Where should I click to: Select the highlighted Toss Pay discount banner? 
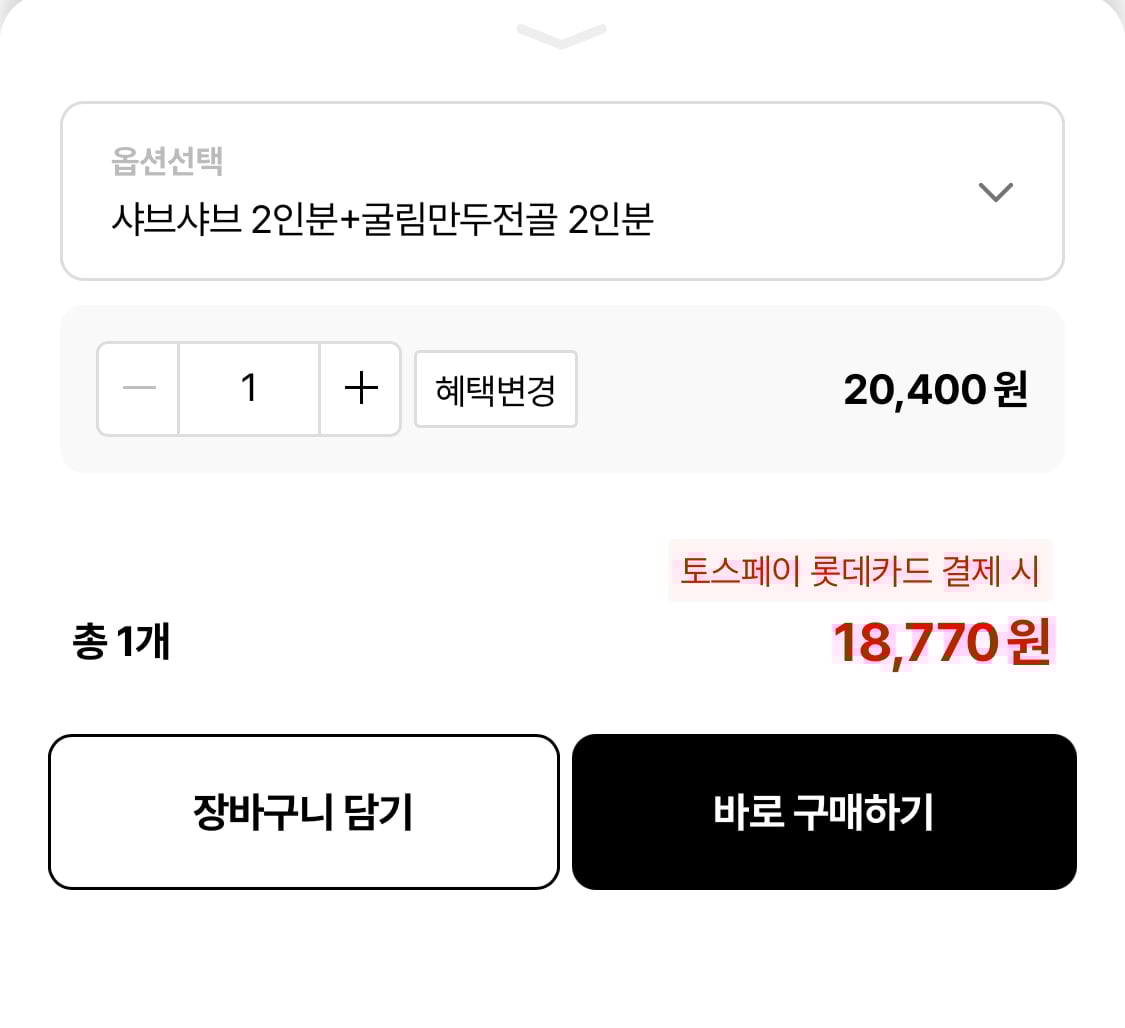(862, 572)
